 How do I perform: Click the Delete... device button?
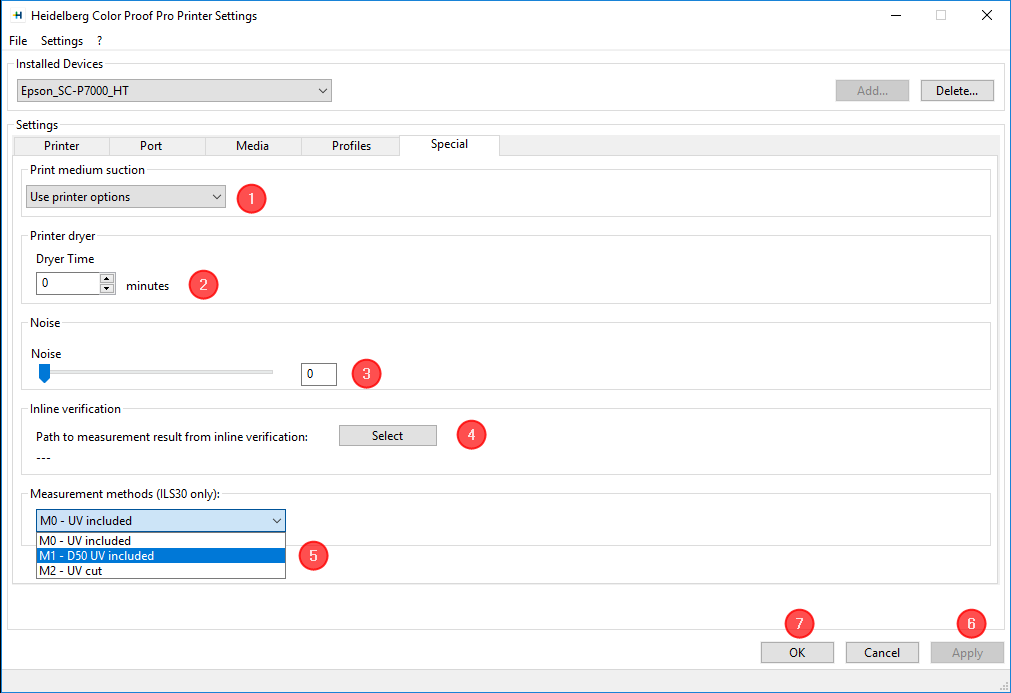957,91
